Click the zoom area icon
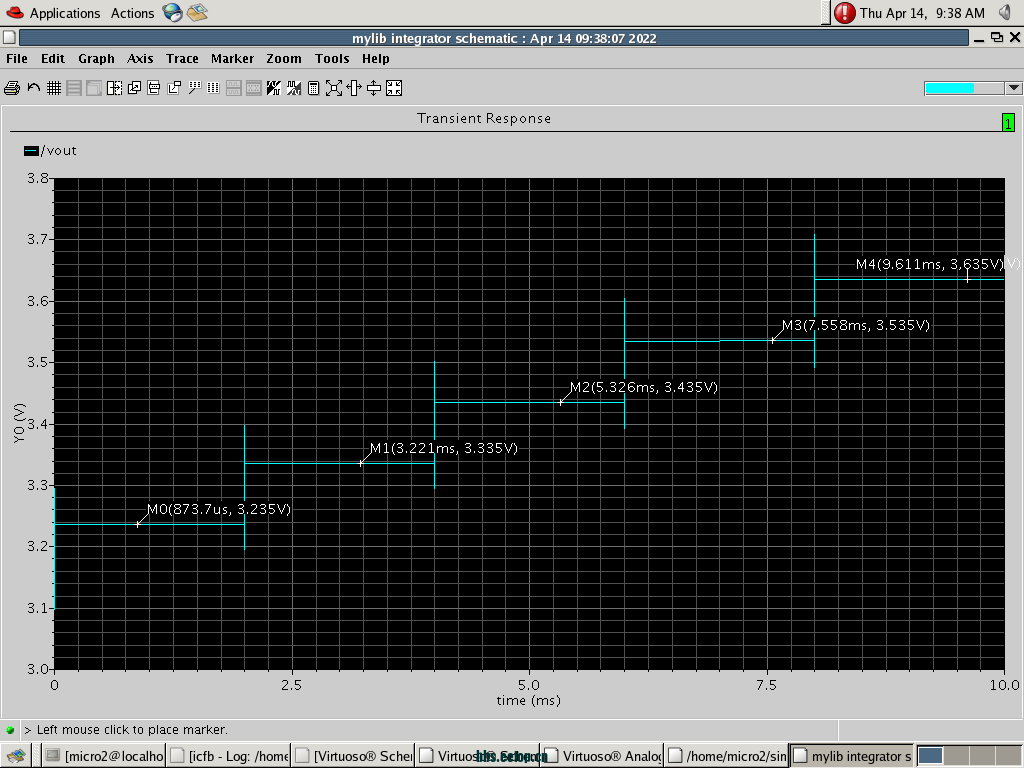This screenshot has width=1024, height=768. click(334, 88)
